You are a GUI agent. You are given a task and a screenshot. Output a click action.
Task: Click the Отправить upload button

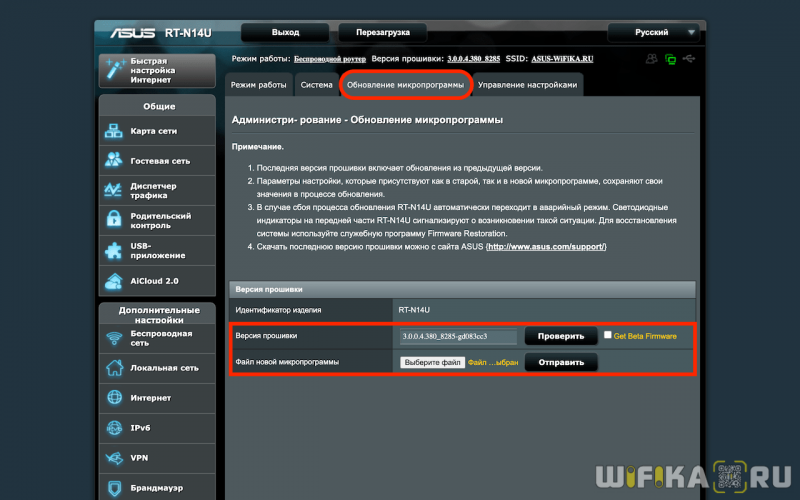(x=561, y=362)
